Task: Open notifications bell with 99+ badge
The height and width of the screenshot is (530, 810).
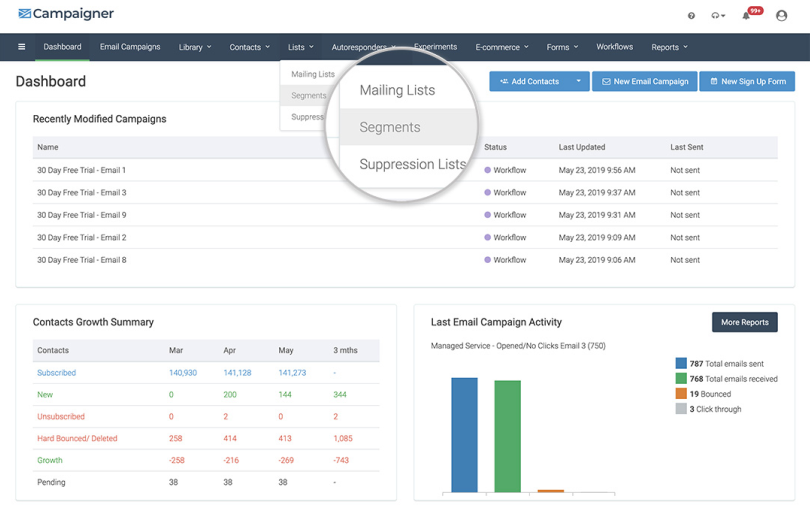Action: click(x=751, y=14)
